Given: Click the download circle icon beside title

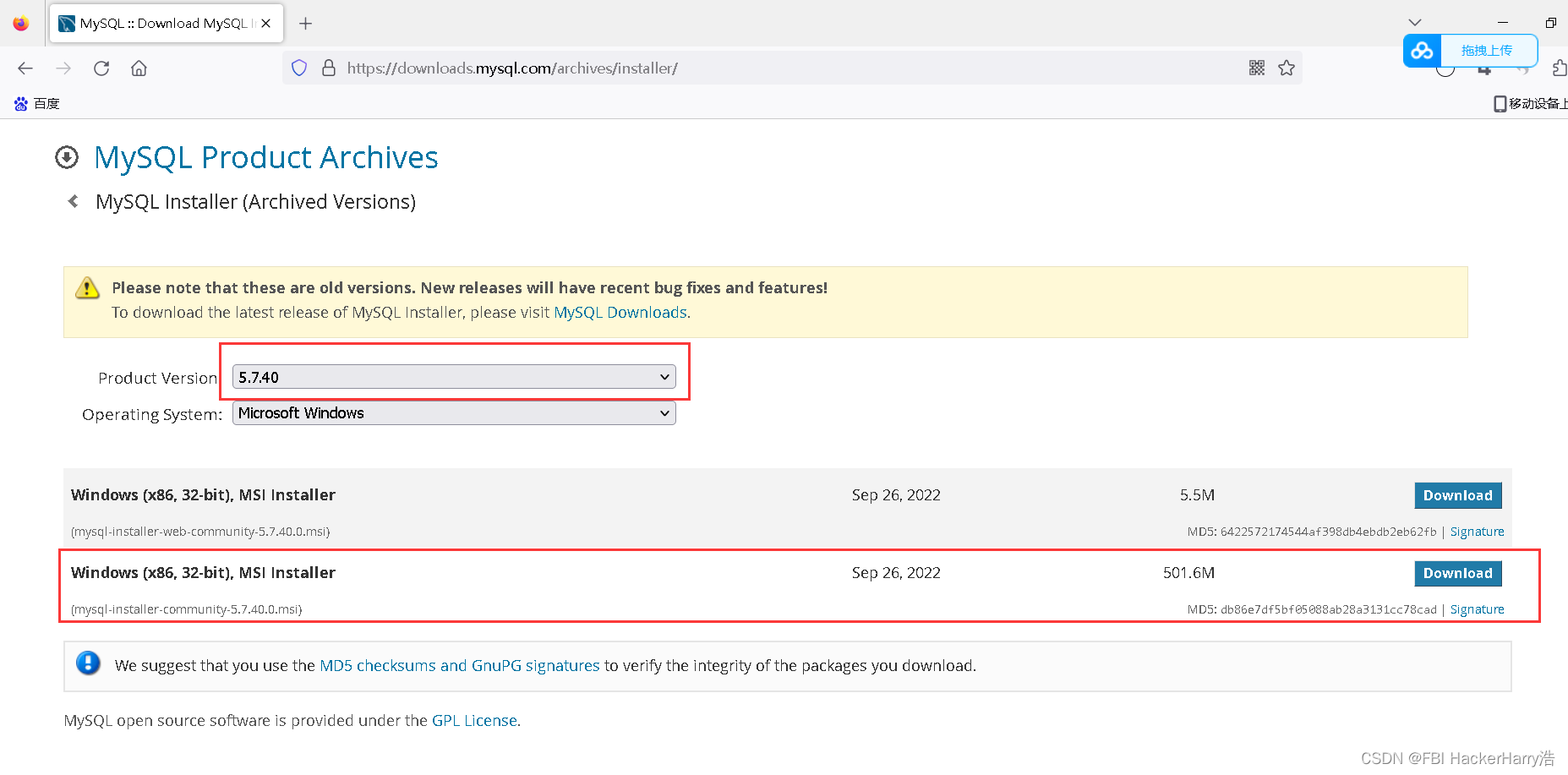Looking at the screenshot, I should point(67,157).
